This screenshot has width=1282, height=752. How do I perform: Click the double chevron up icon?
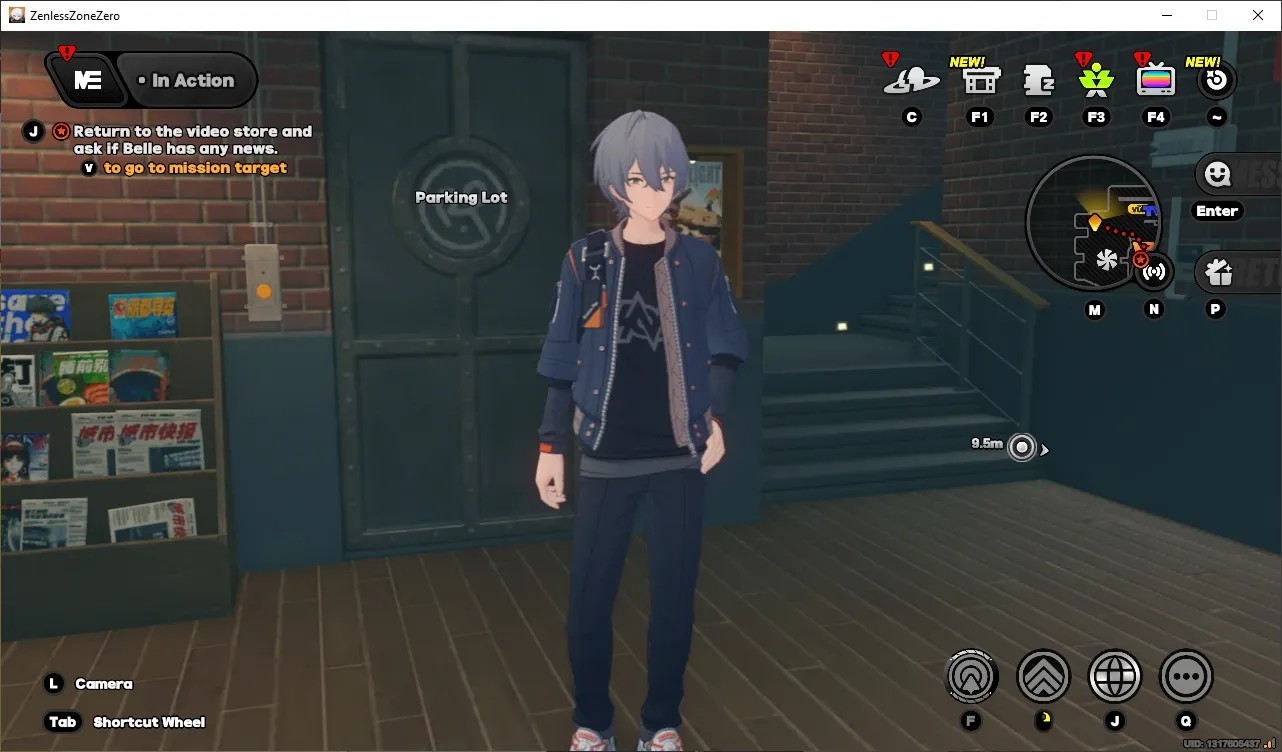[x=1044, y=677]
